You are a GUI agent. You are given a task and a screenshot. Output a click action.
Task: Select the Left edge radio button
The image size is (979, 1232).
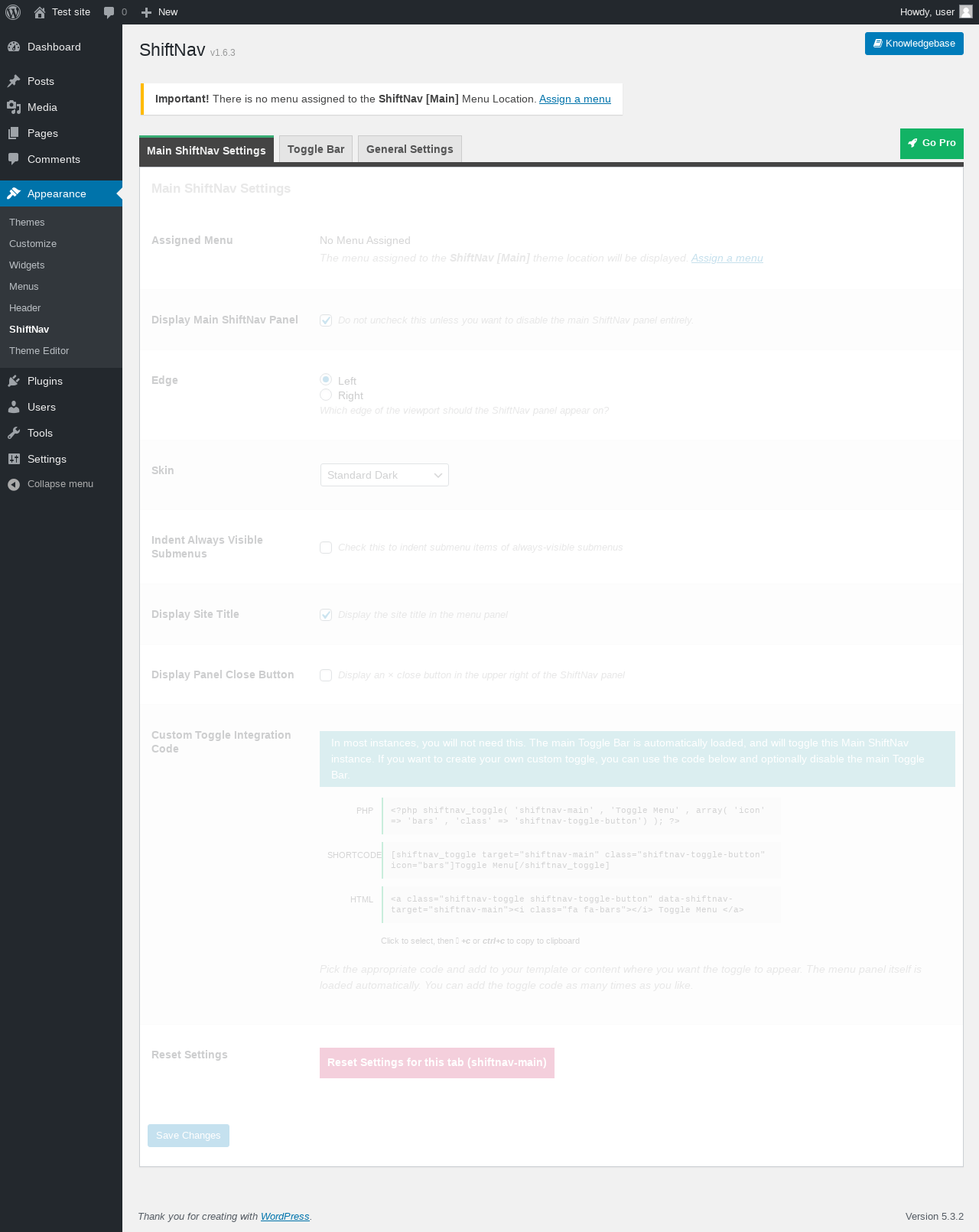pos(326,379)
